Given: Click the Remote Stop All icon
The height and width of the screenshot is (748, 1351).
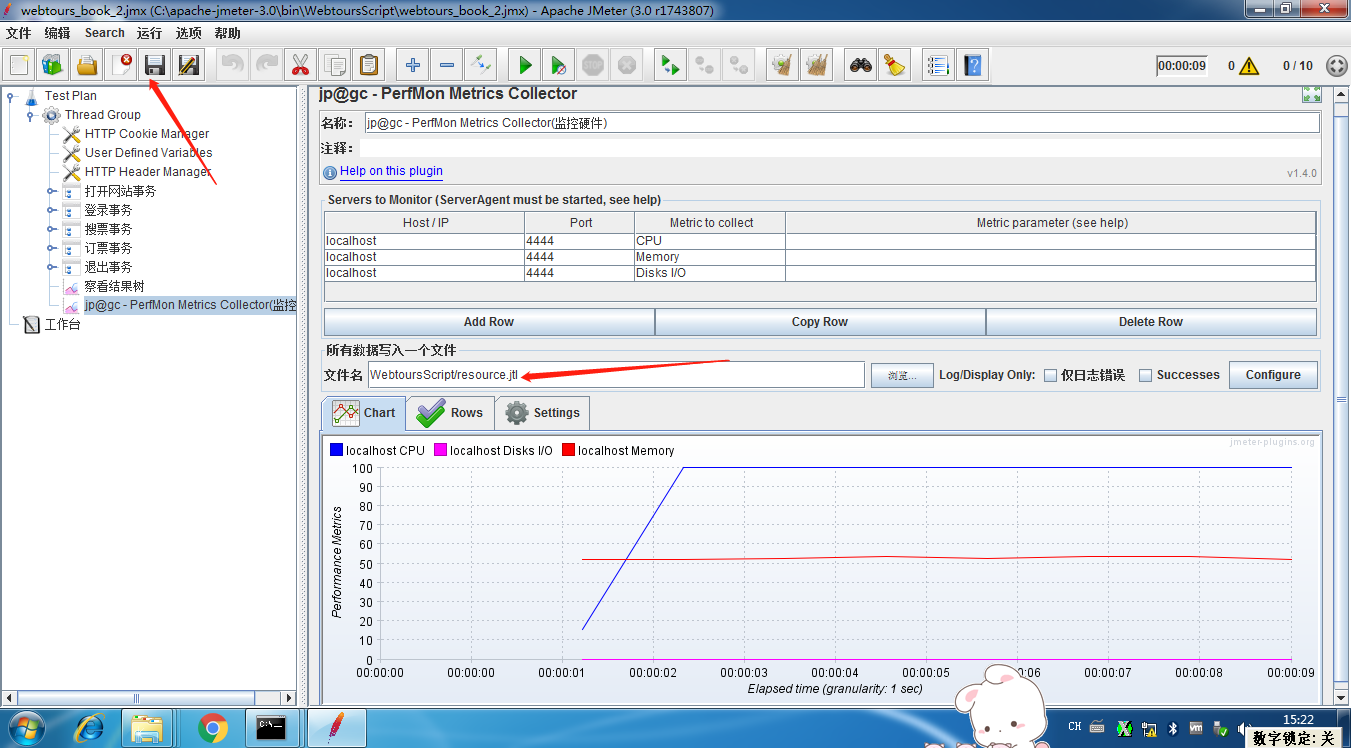Looking at the screenshot, I should tap(704, 66).
